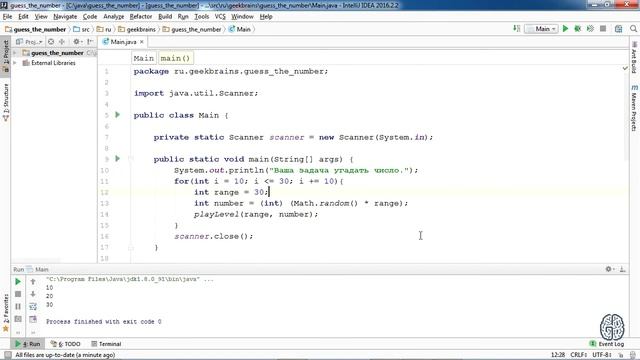
Task: Go up the stack trace arrow
Action: (33, 282)
